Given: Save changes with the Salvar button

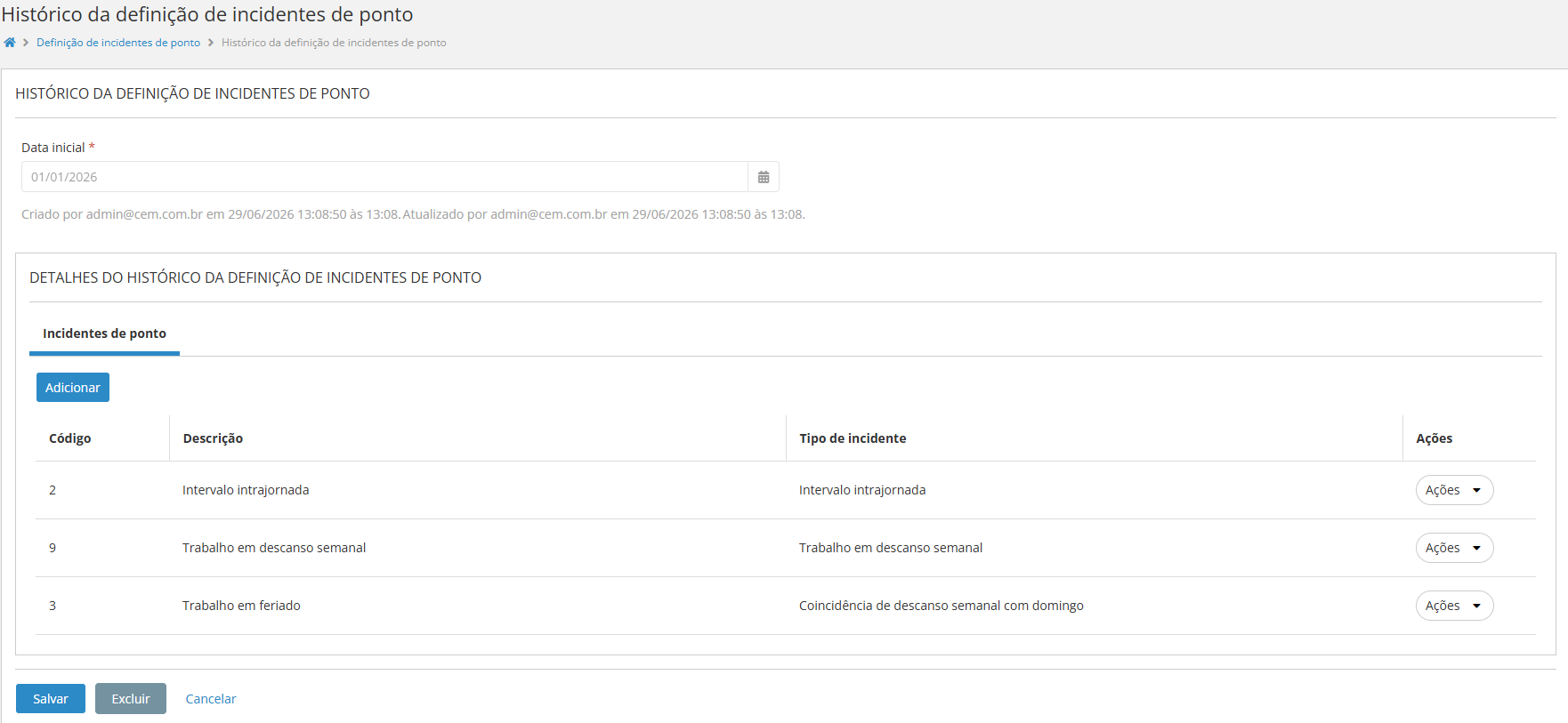Looking at the screenshot, I should (51, 699).
